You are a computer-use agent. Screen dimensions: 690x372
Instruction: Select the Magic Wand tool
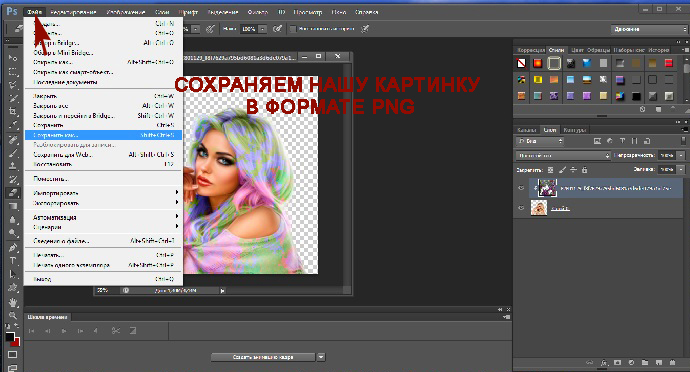pyautogui.click(x=13, y=98)
